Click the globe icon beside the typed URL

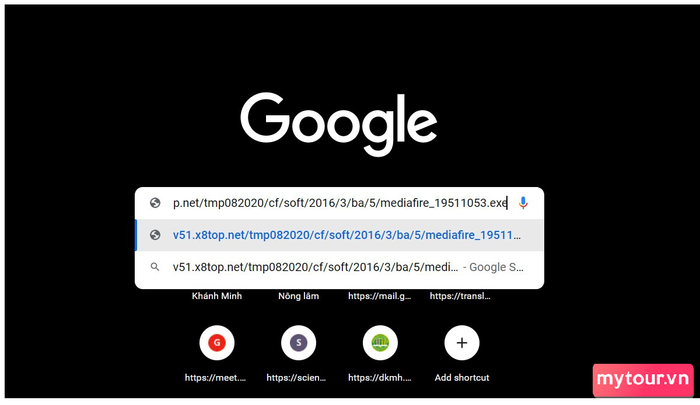155,203
